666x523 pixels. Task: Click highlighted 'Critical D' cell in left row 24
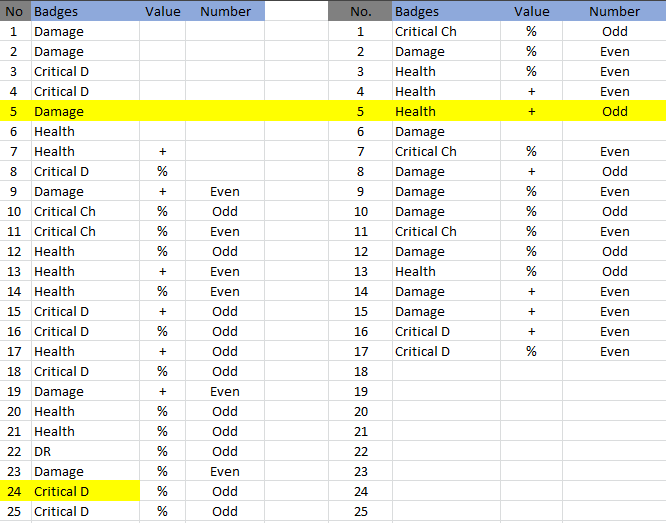(x=85, y=491)
